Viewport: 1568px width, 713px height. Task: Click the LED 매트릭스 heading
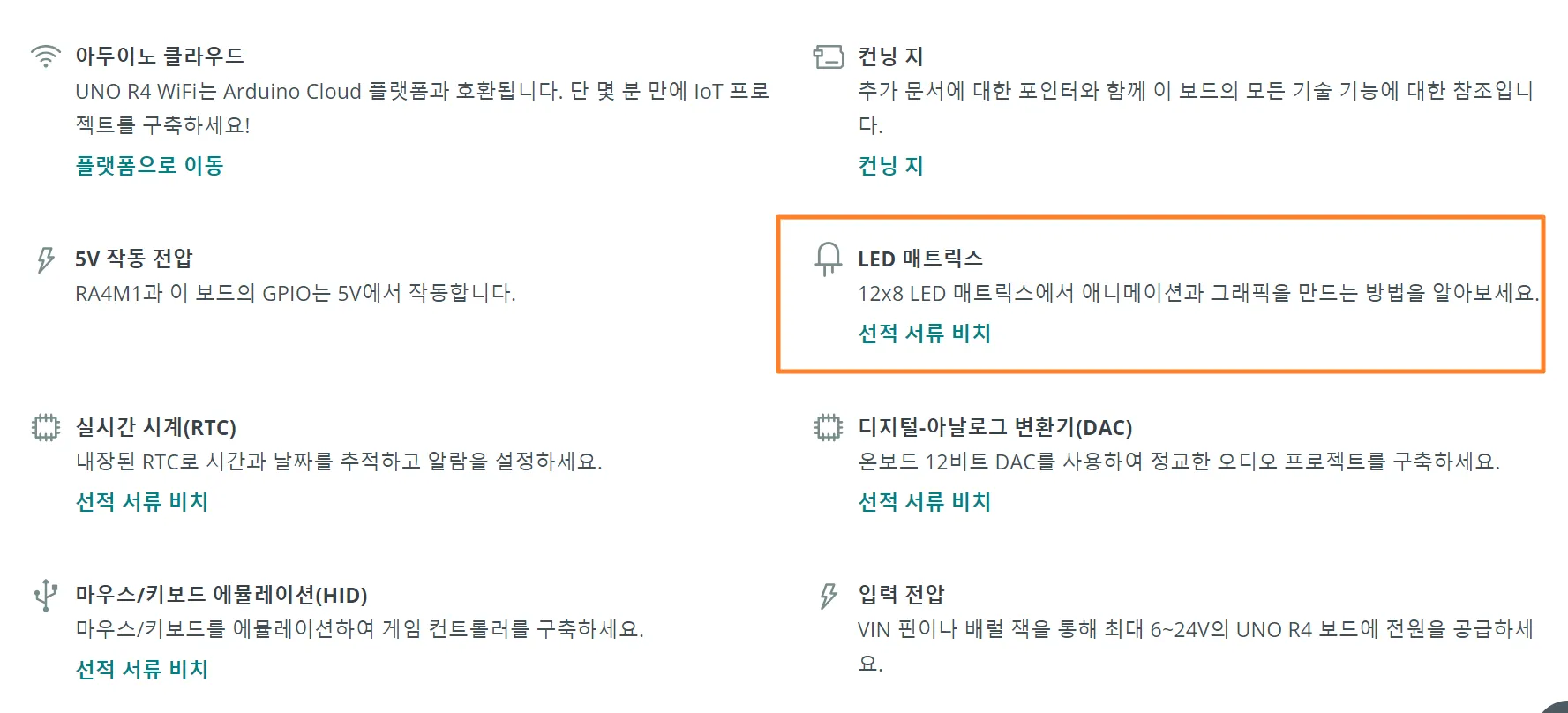pos(919,259)
